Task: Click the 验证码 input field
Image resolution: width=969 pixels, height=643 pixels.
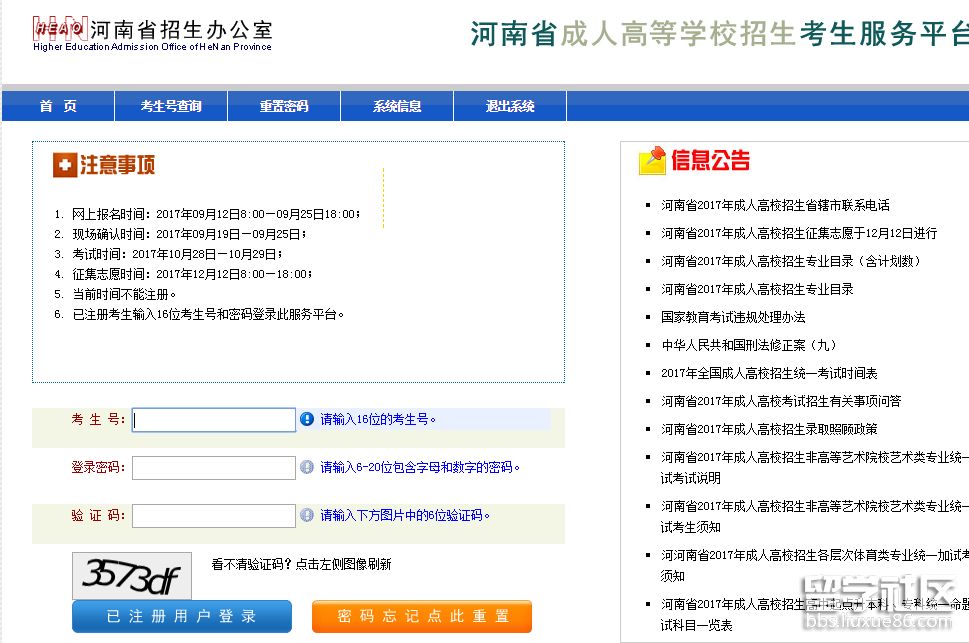Action: (214, 516)
